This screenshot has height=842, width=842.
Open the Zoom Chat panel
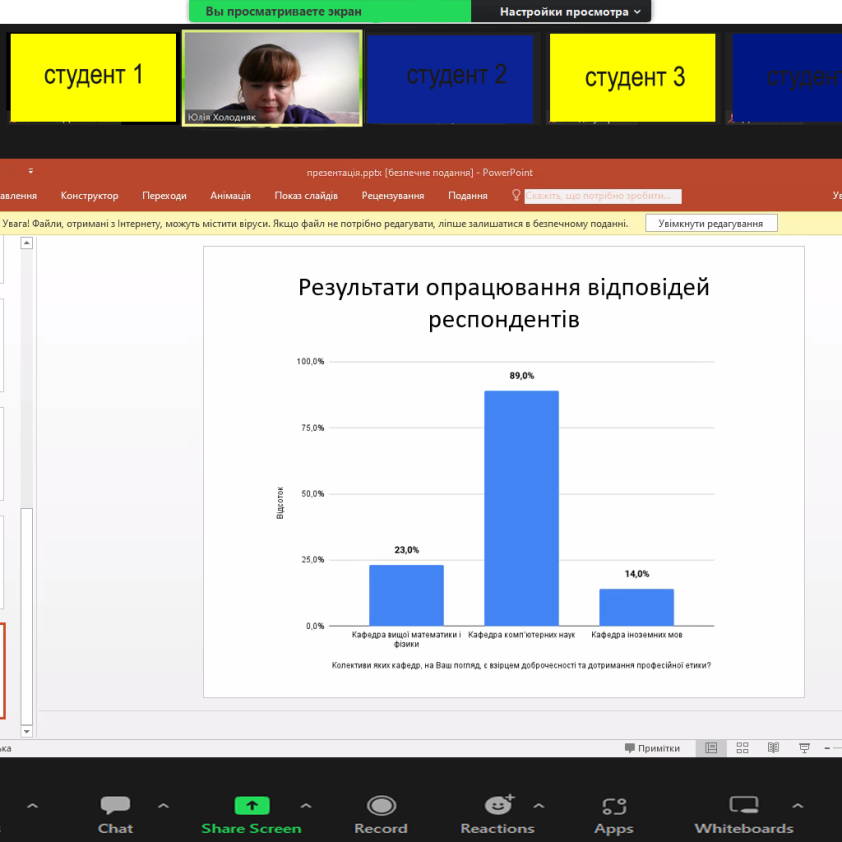pos(115,815)
